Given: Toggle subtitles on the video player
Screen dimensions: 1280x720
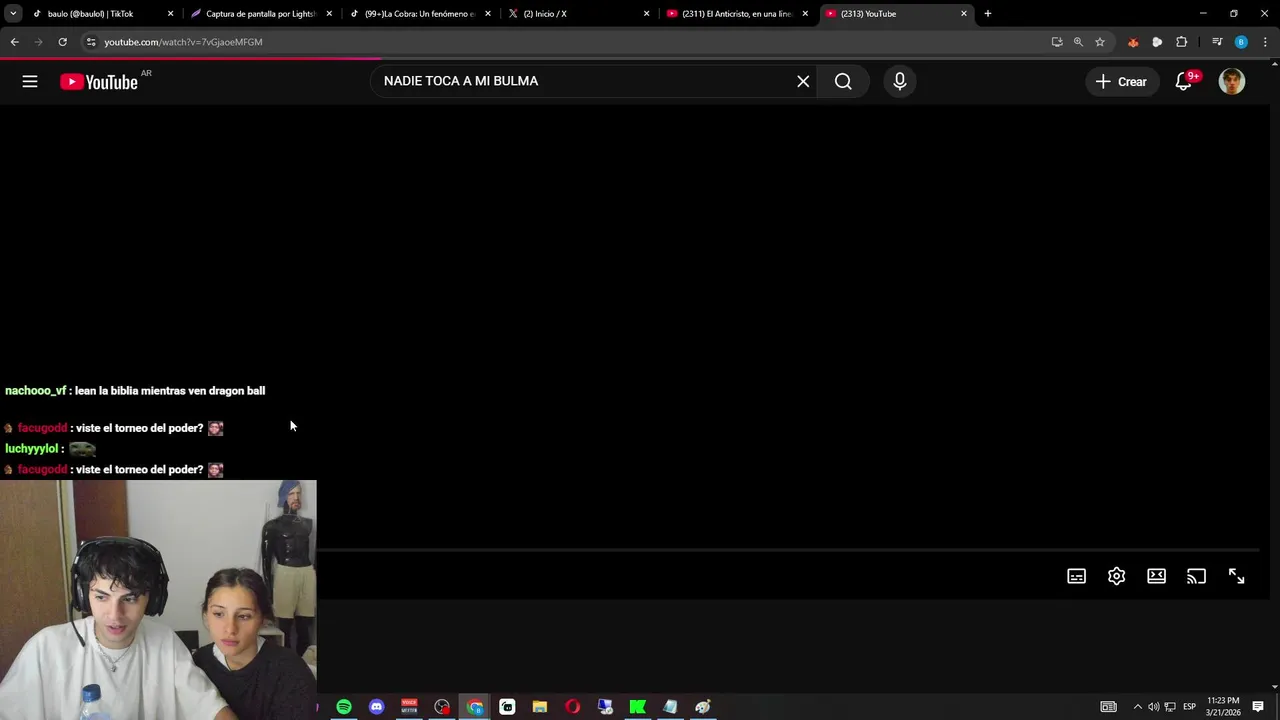Looking at the screenshot, I should pos(1077,576).
